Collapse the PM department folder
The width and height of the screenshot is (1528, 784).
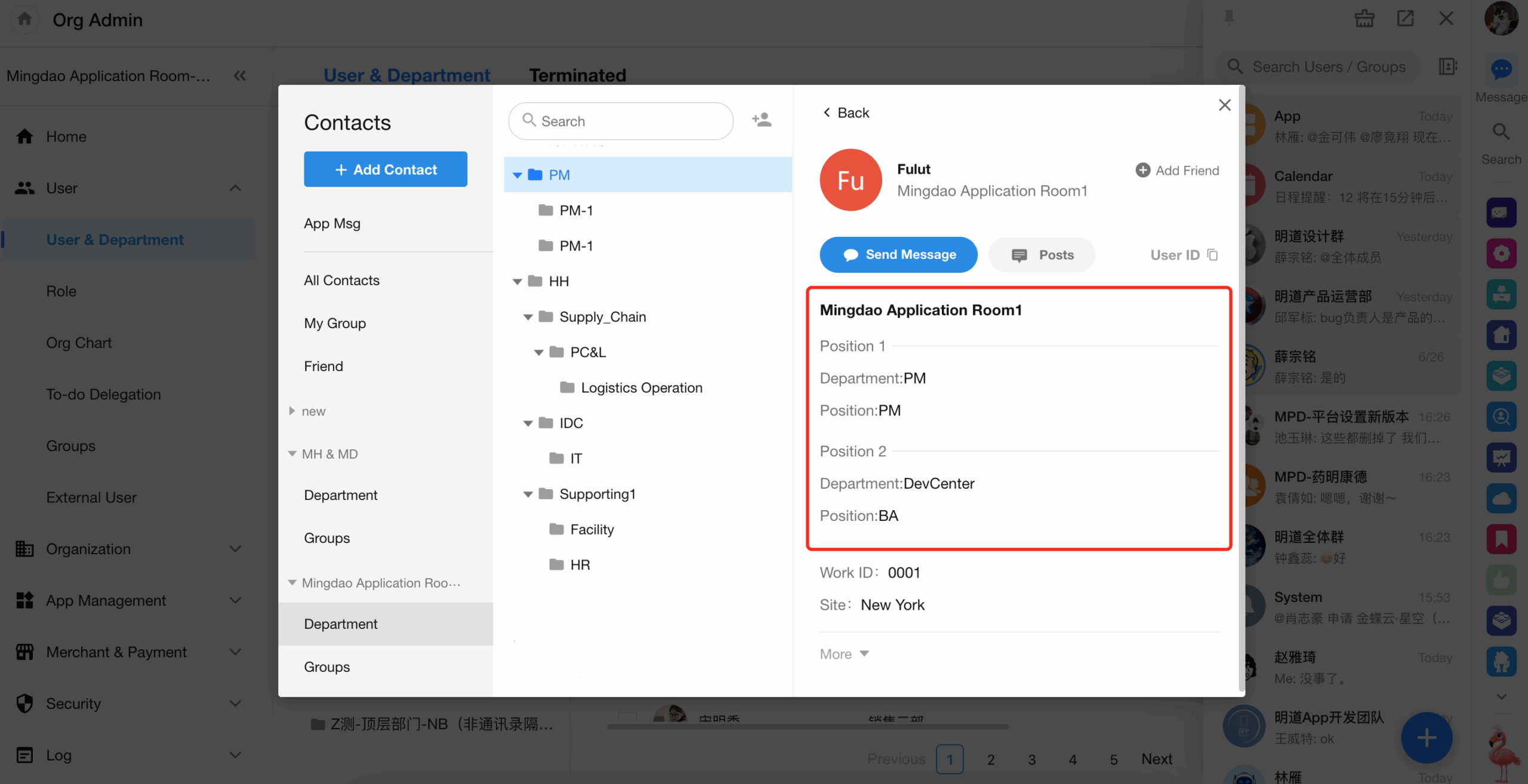tap(517, 175)
